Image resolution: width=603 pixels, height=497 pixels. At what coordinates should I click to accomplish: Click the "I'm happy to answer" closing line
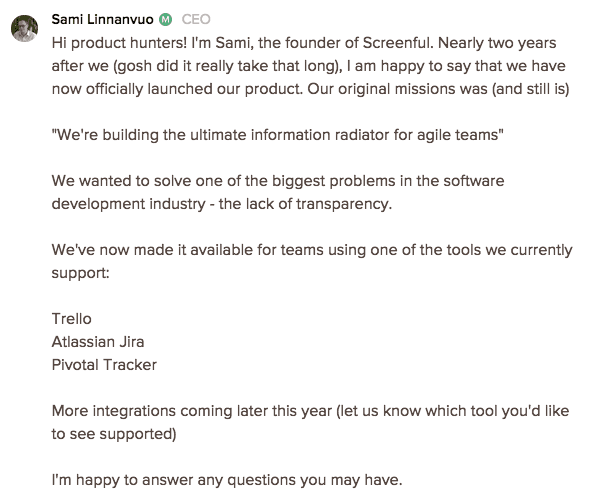click(227, 480)
